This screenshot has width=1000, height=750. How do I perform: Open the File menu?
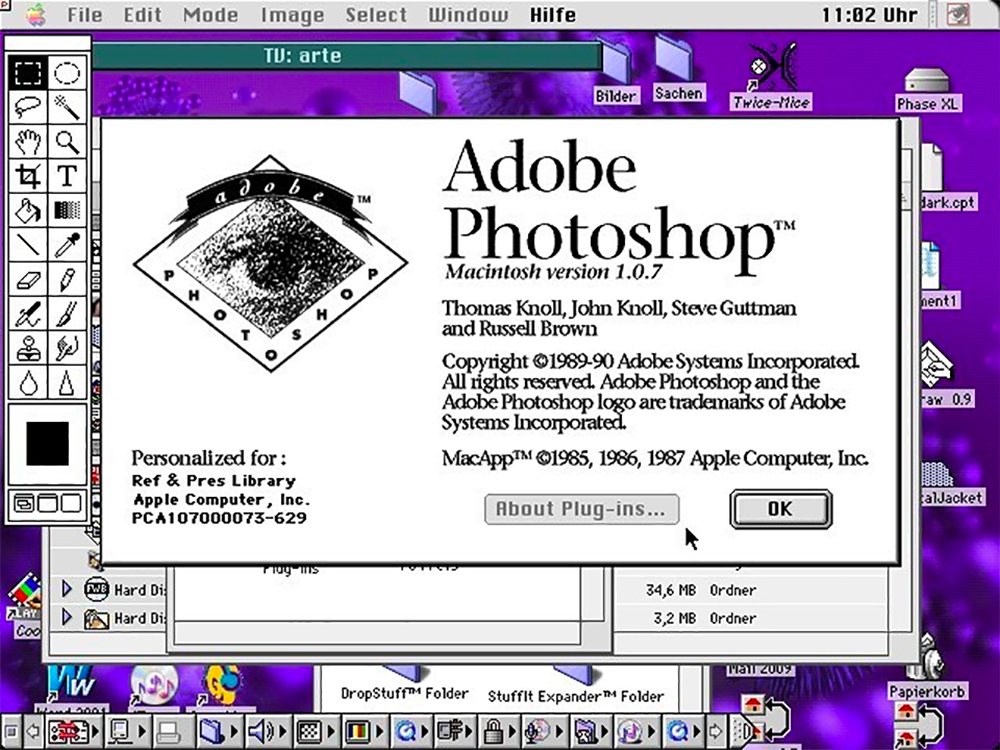[85, 14]
